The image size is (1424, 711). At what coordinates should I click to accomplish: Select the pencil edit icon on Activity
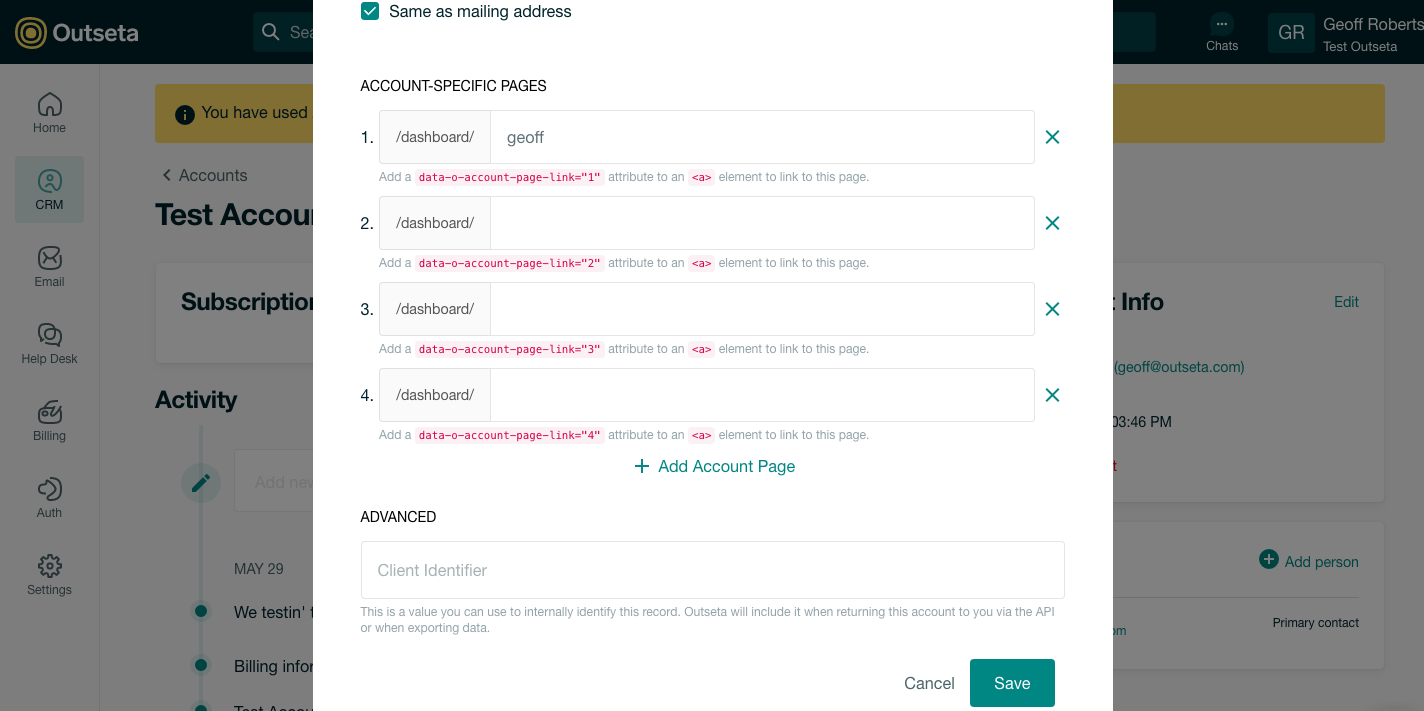(201, 482)
